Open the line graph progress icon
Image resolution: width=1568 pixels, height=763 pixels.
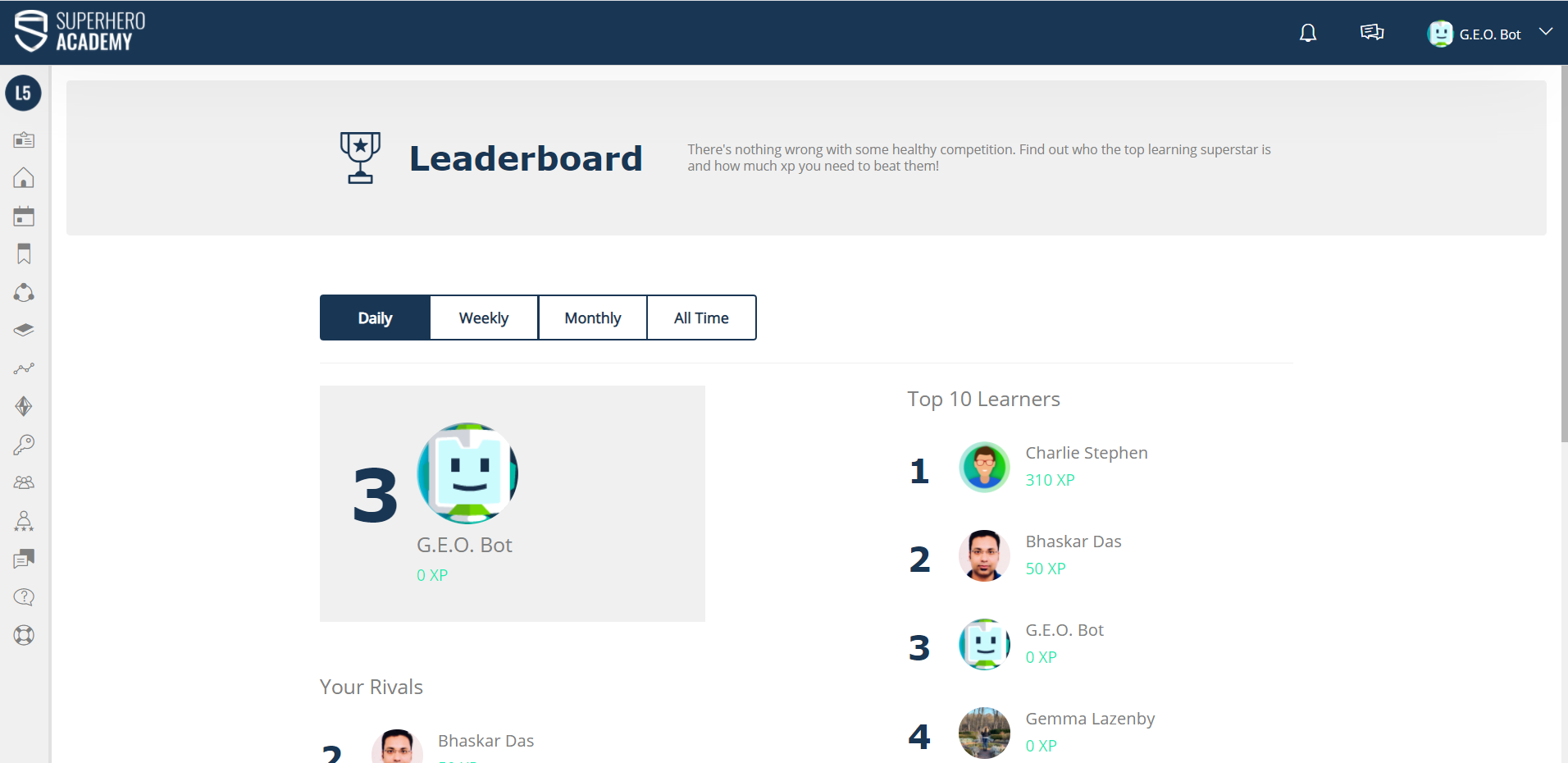[24, 368]
